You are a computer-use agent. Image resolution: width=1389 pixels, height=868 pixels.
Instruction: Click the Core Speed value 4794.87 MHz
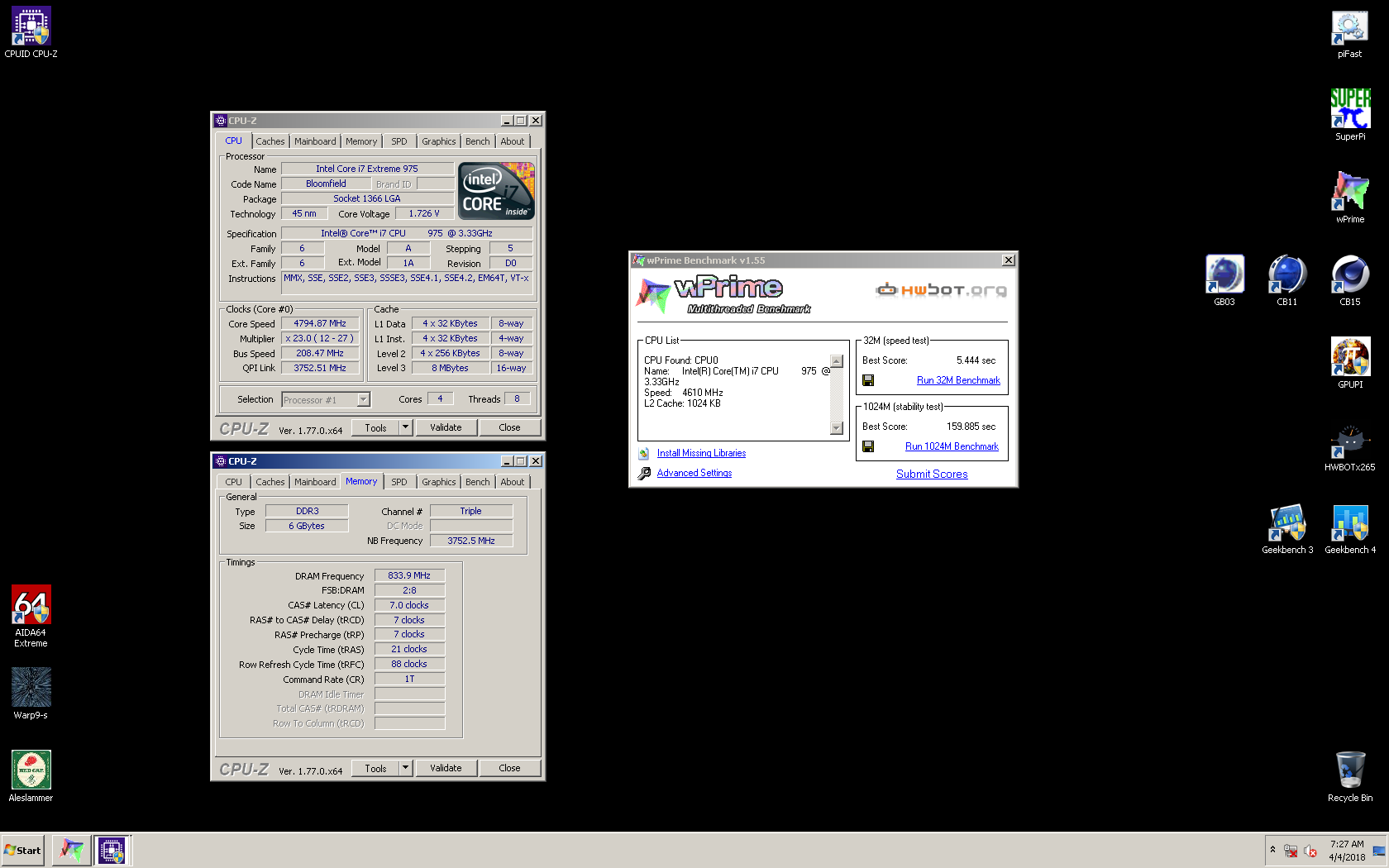tap(320, 323)
